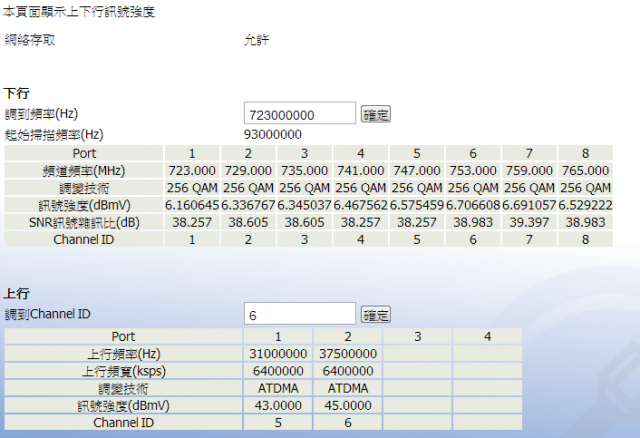The height and width of the screenshot is (438, 640).
Task: Click the upstream frequency value 37500000
Action: point(348,354)
